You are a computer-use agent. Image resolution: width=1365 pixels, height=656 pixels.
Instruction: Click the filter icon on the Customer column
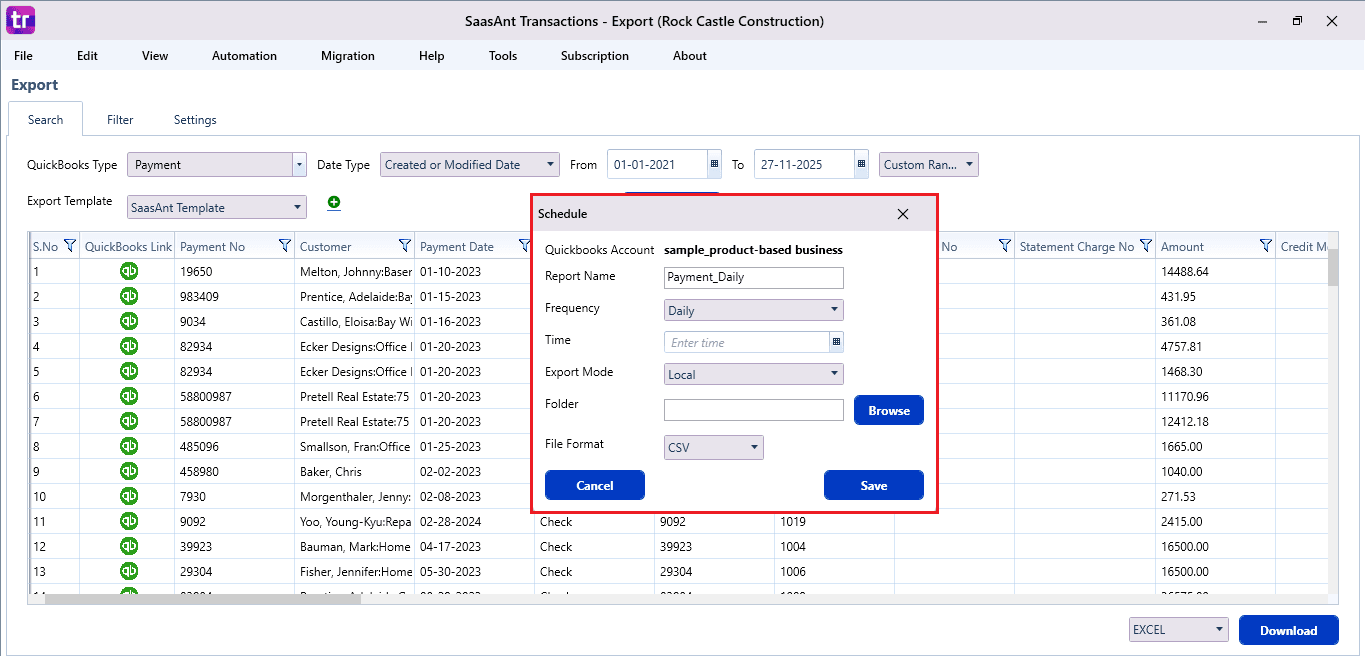coord(404,245)
